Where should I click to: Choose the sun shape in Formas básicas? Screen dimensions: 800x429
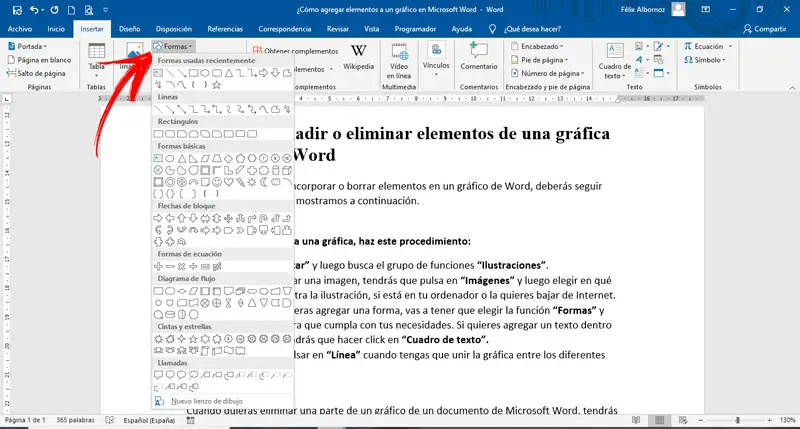252,182
